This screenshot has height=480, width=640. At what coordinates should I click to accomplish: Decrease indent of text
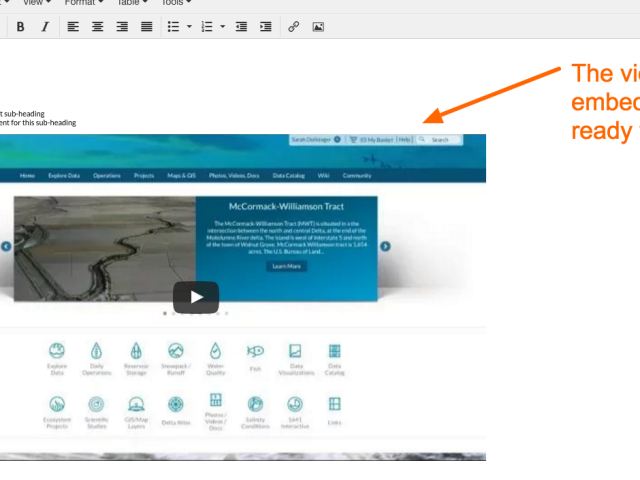241,27
